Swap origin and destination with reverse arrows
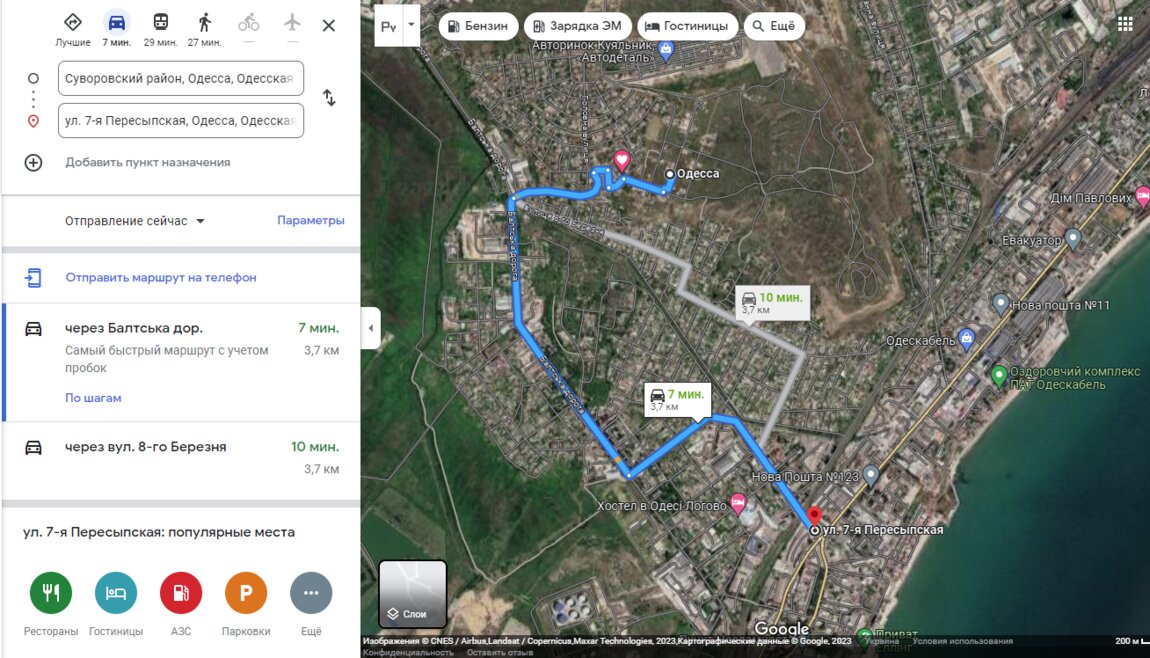The image size is (1150, 658). (329, 98)
